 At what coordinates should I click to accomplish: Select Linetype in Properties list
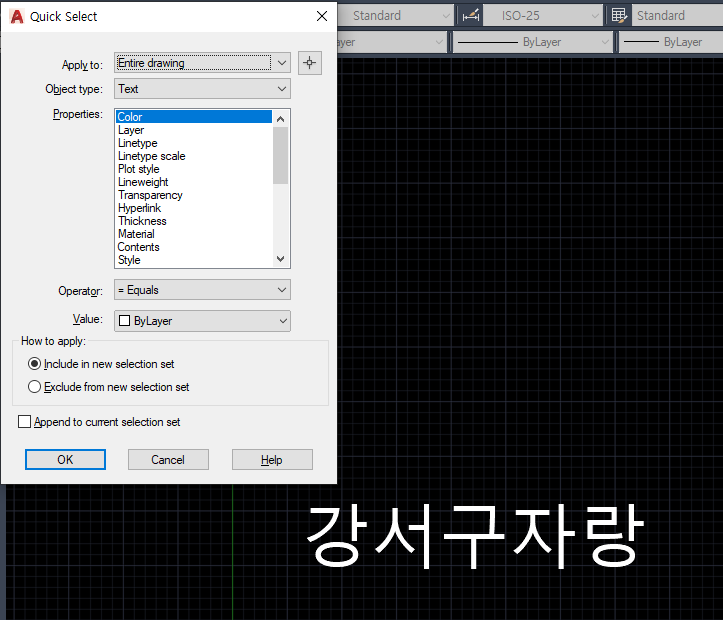pos(194,143)
